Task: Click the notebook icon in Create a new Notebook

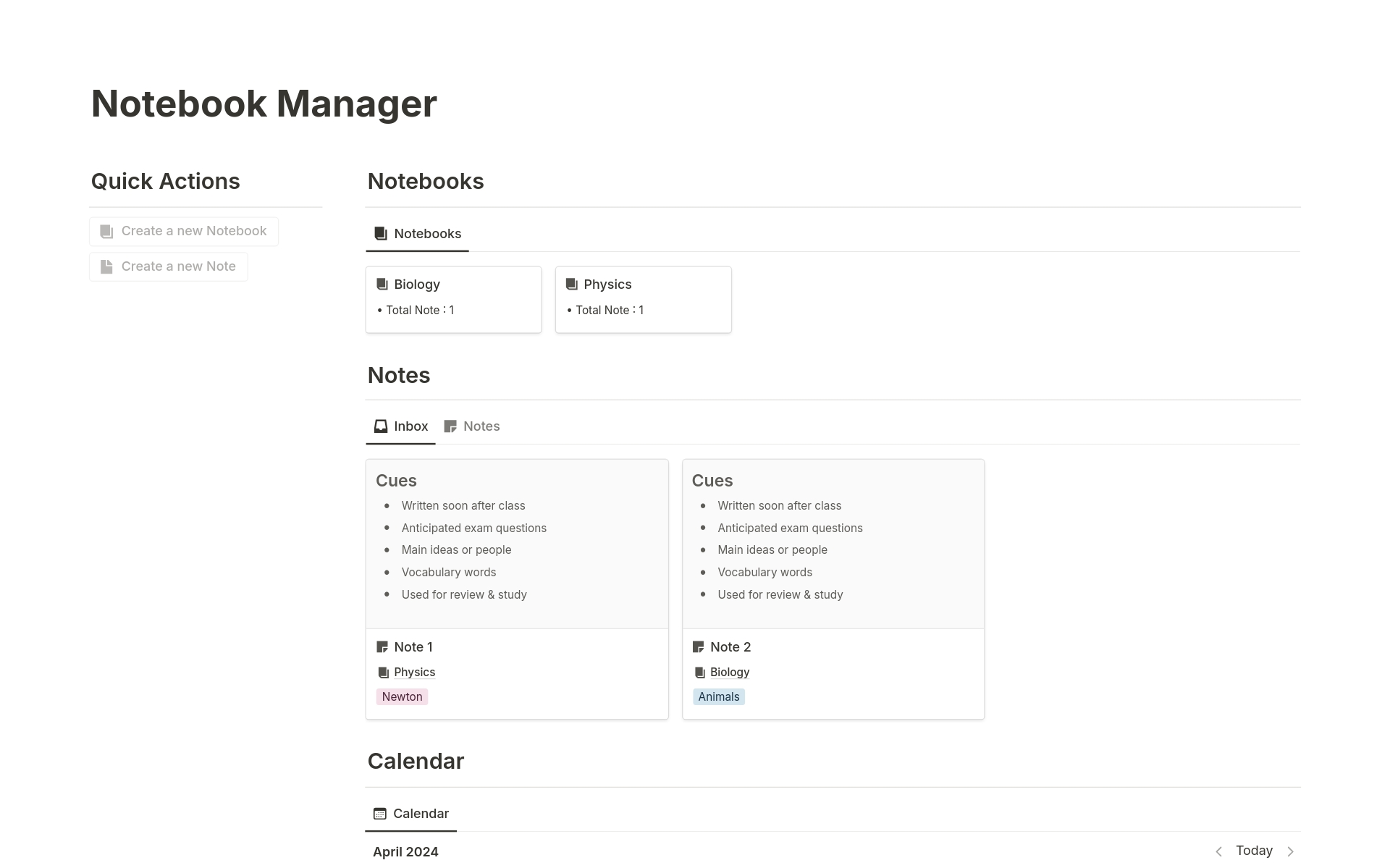Action: pyautogui.click(x=106, y=230)
